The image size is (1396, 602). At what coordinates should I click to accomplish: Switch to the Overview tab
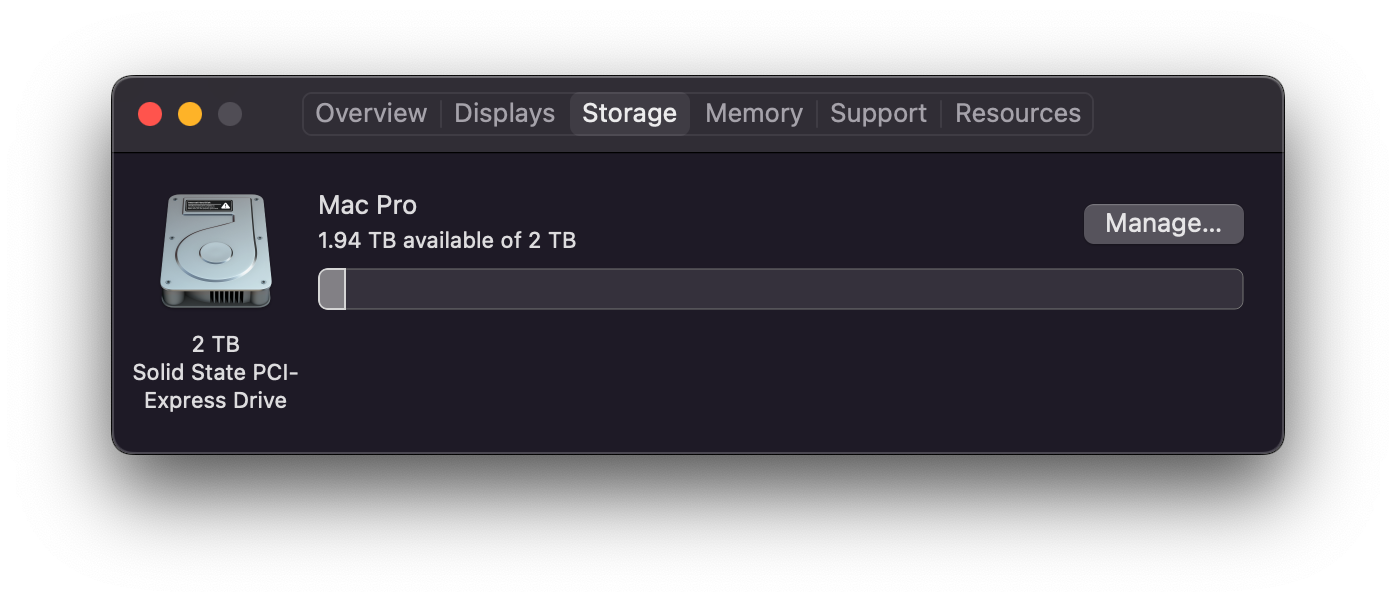point(371,114)
